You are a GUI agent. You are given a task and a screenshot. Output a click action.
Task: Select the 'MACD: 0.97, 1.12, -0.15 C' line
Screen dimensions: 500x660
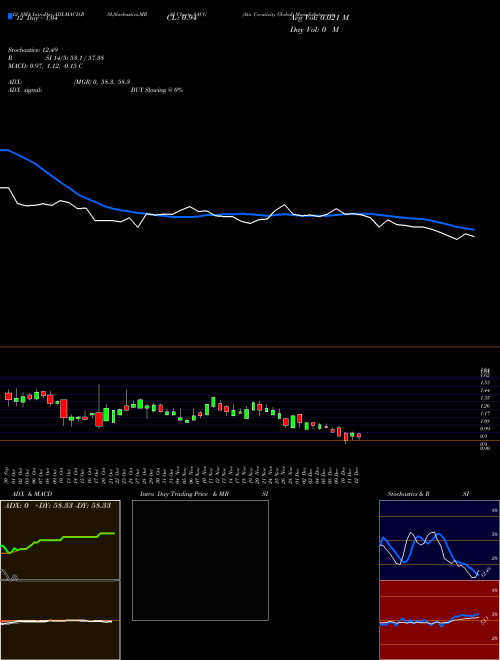(45, 66)
